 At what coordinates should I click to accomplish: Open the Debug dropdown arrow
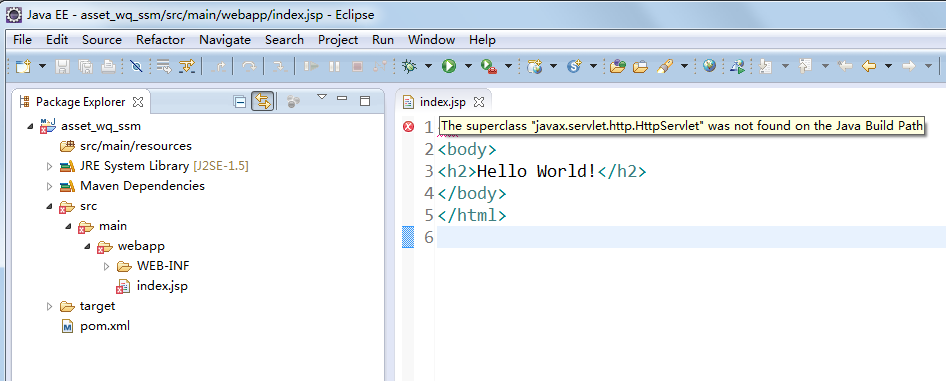tap(428, 66)
